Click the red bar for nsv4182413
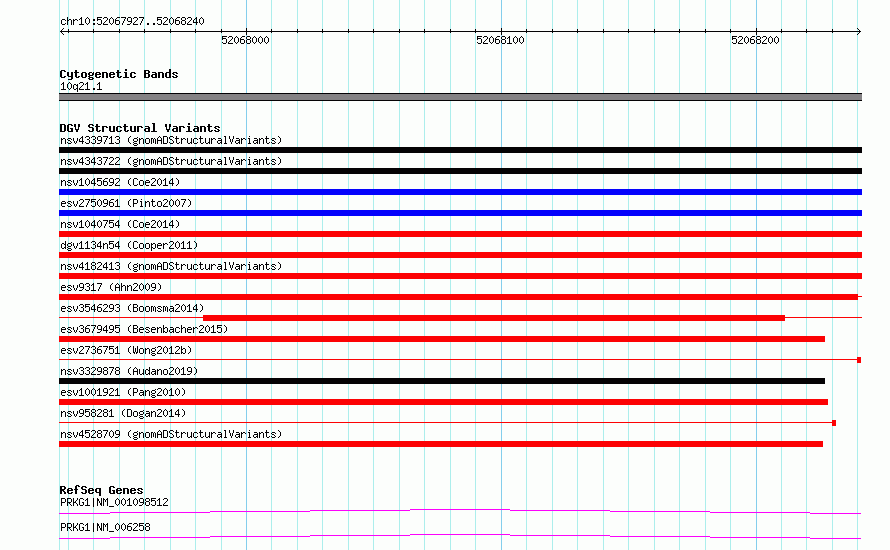 point(460,276)
